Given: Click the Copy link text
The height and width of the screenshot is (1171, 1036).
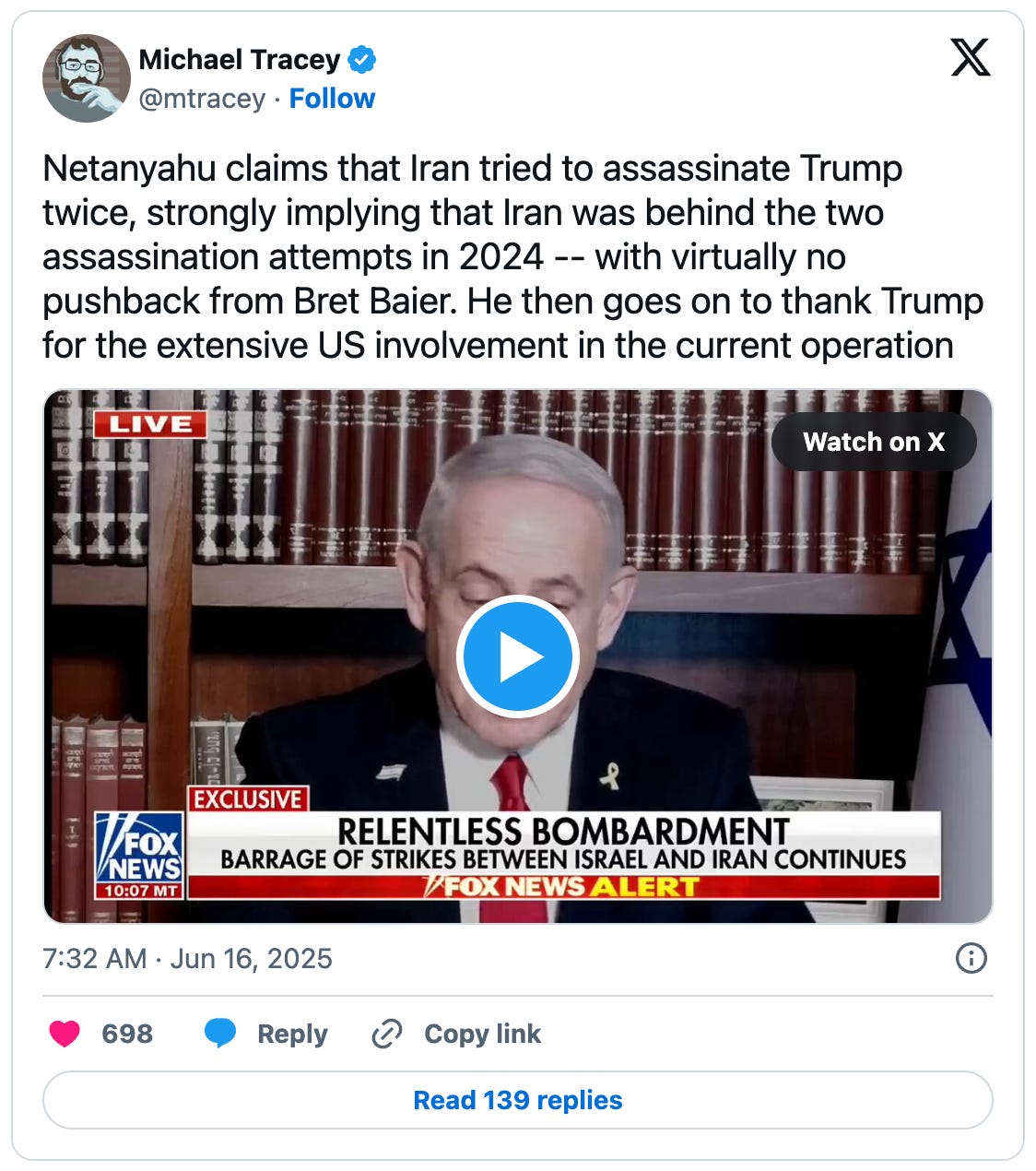Looking at the screenshot, I should click(x=482, y=1035).
